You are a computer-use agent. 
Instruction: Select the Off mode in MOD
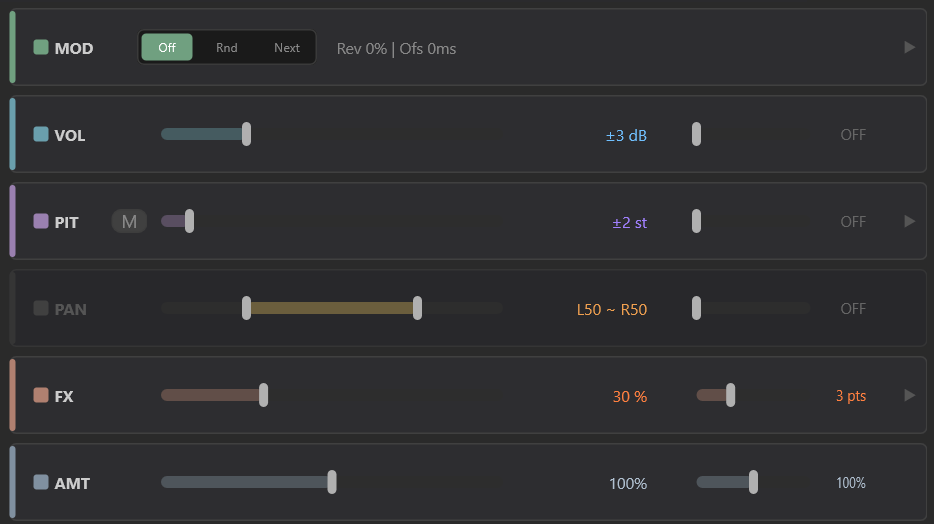(x=167, y=47)
